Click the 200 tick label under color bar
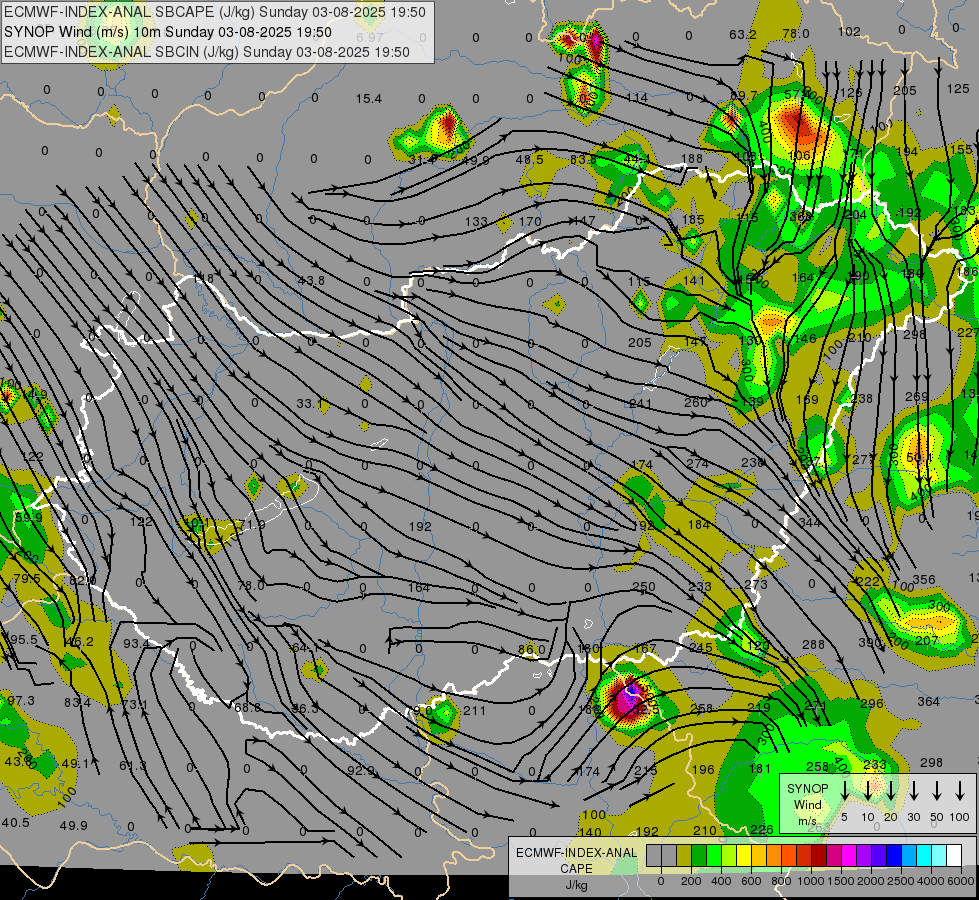Viewport: 979px width, 900px height. [691, 881]
